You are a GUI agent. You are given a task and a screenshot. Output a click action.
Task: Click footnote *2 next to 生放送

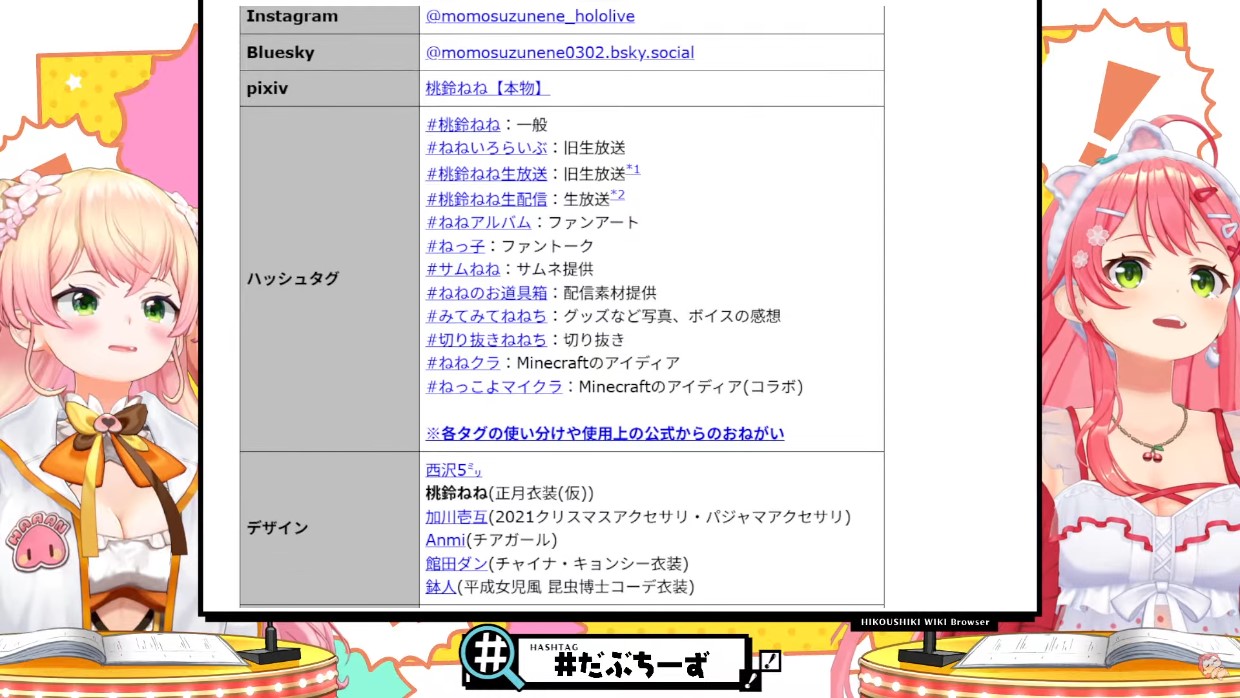pyautogui.click(x=617, y=195)
